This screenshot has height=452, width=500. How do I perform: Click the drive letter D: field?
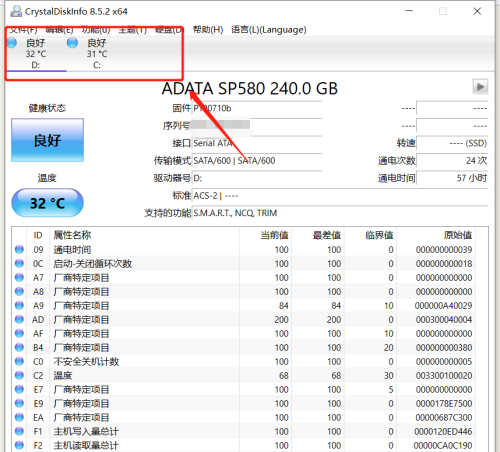pyautogui.click(x=257, y=178)
